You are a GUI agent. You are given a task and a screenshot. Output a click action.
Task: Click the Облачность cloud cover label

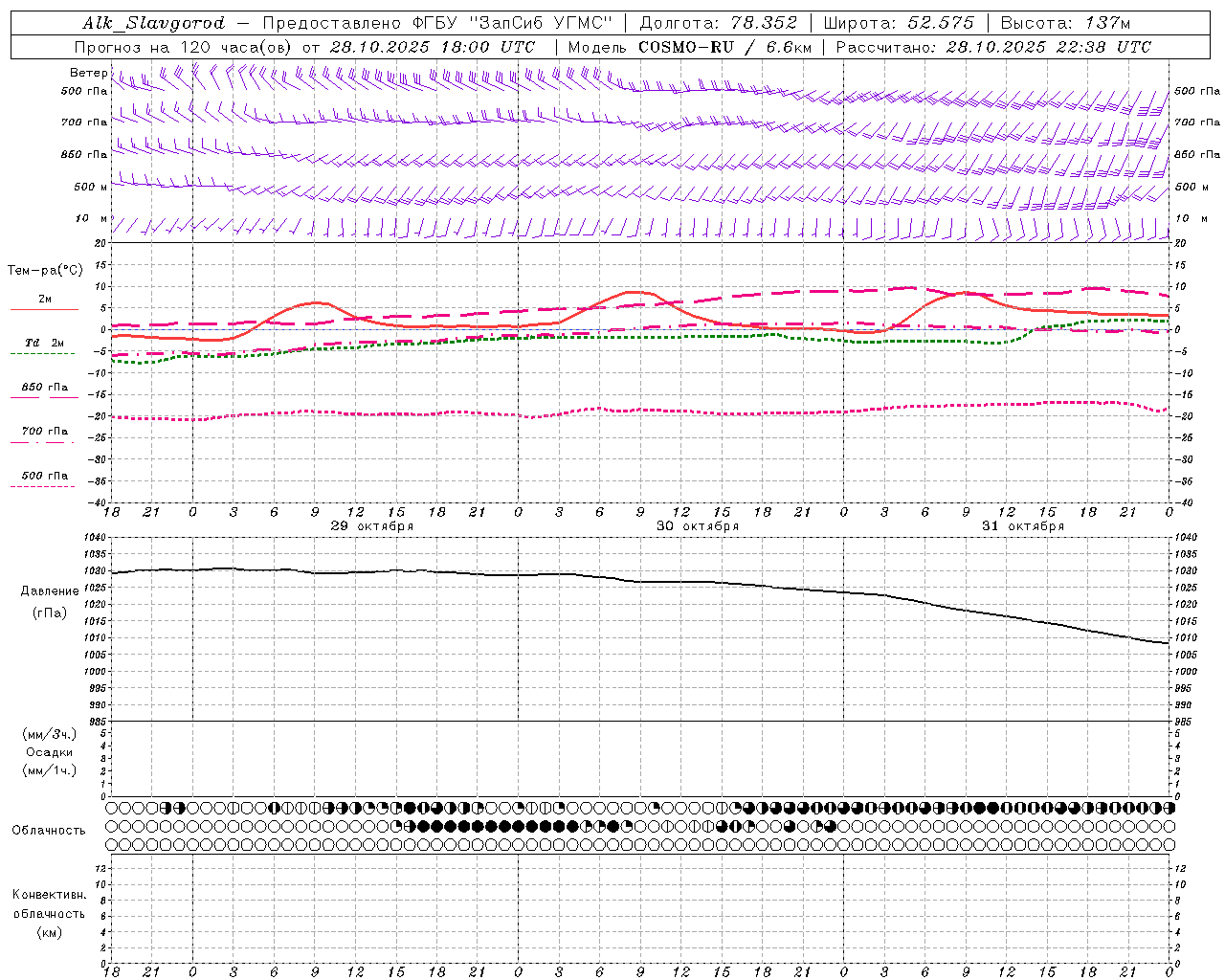(x=49, y=831)
